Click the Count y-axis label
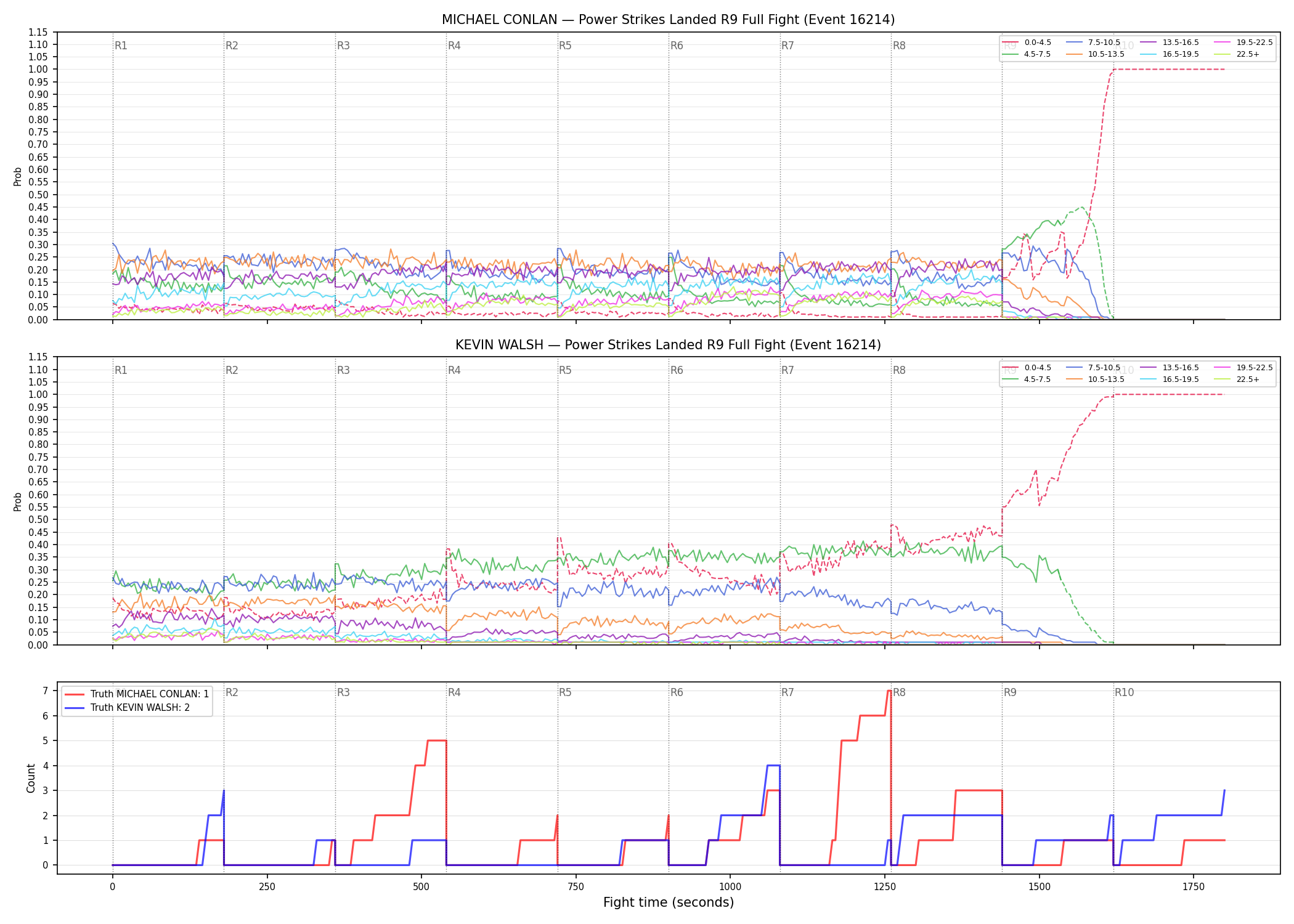Viewport: 1294px width, 924px height. coord(31,778)
